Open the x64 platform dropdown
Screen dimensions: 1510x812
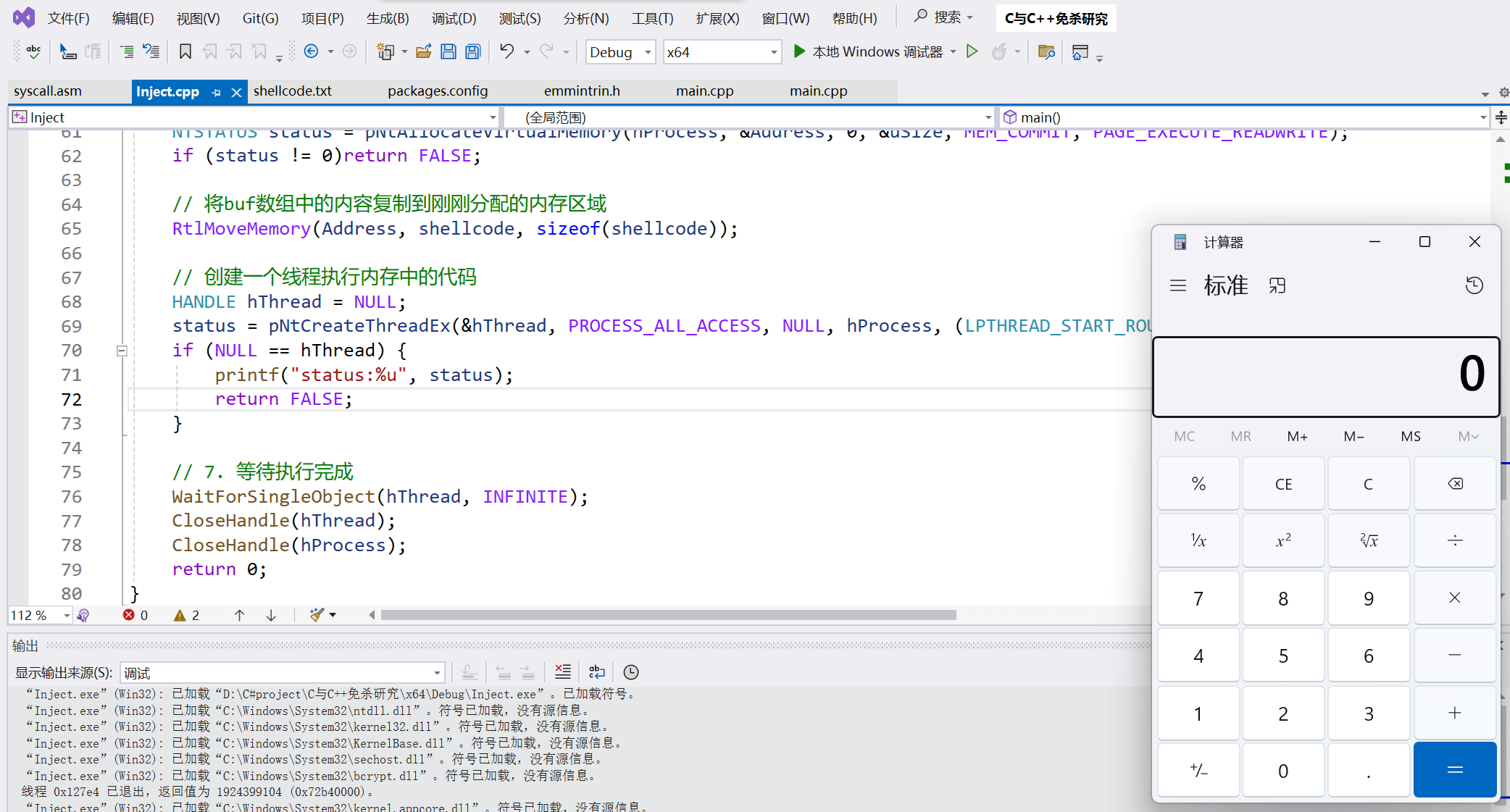click(x=774, y=52)
